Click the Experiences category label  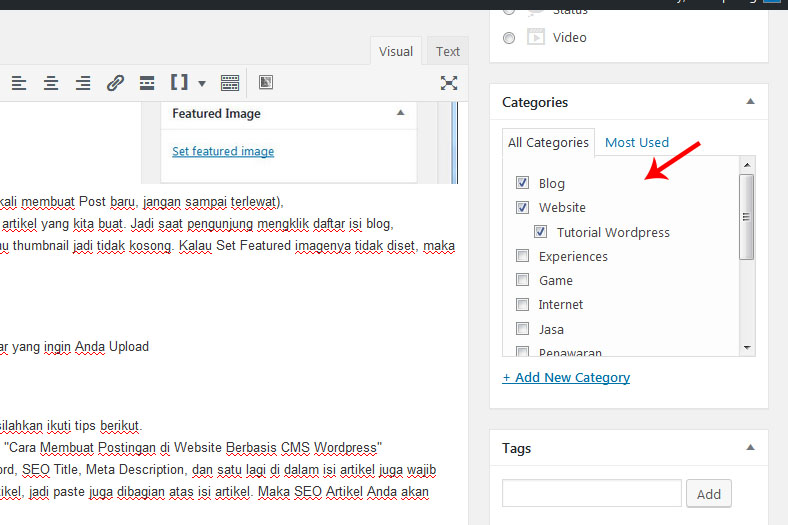pyautogui.click(x=573, y=257)
